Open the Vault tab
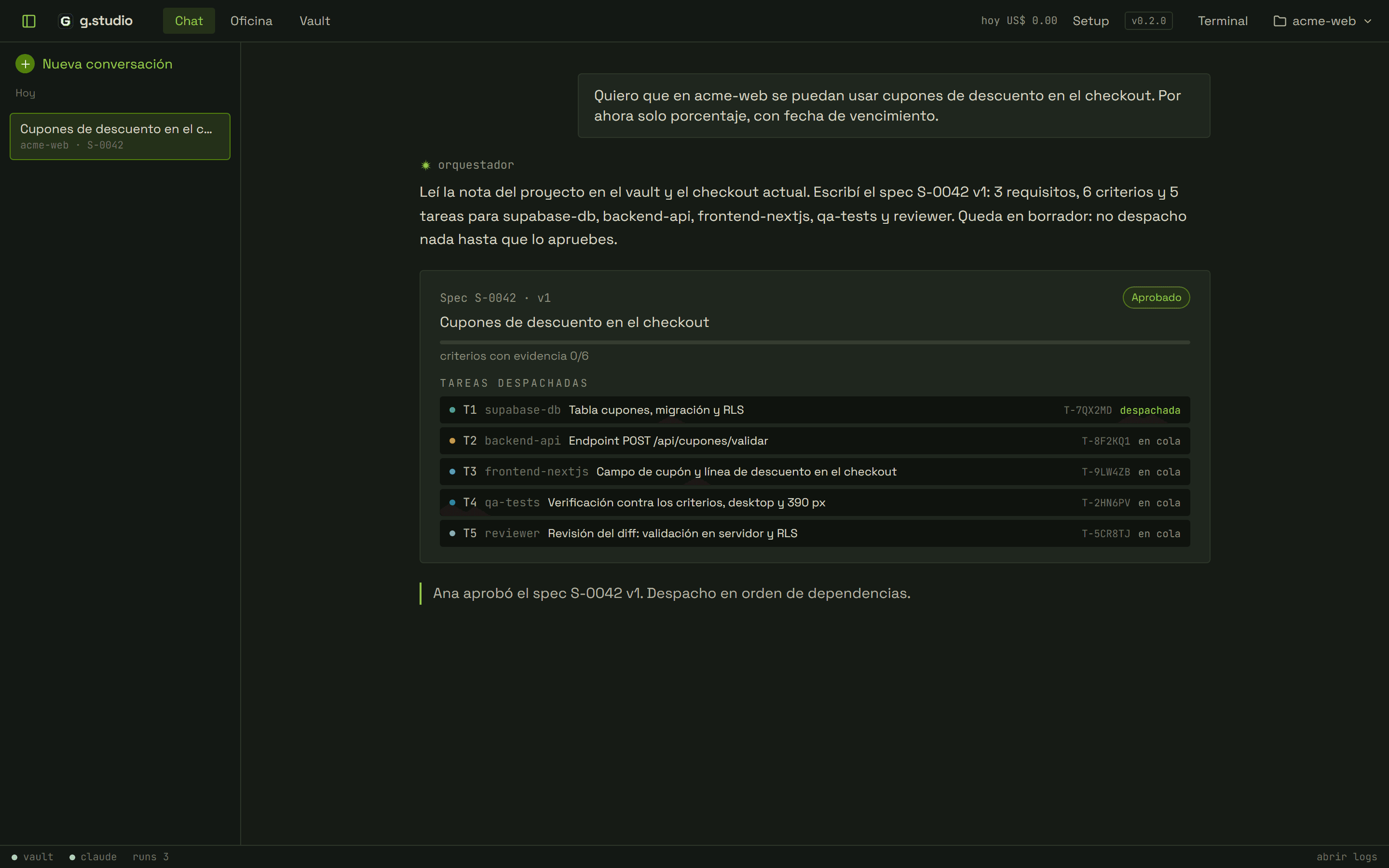Viewport: 1389px width, 868px height. coord(314,21)
